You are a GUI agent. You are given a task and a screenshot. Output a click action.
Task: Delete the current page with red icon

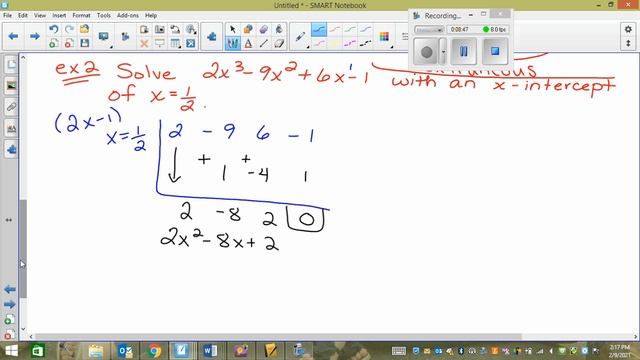69,43
